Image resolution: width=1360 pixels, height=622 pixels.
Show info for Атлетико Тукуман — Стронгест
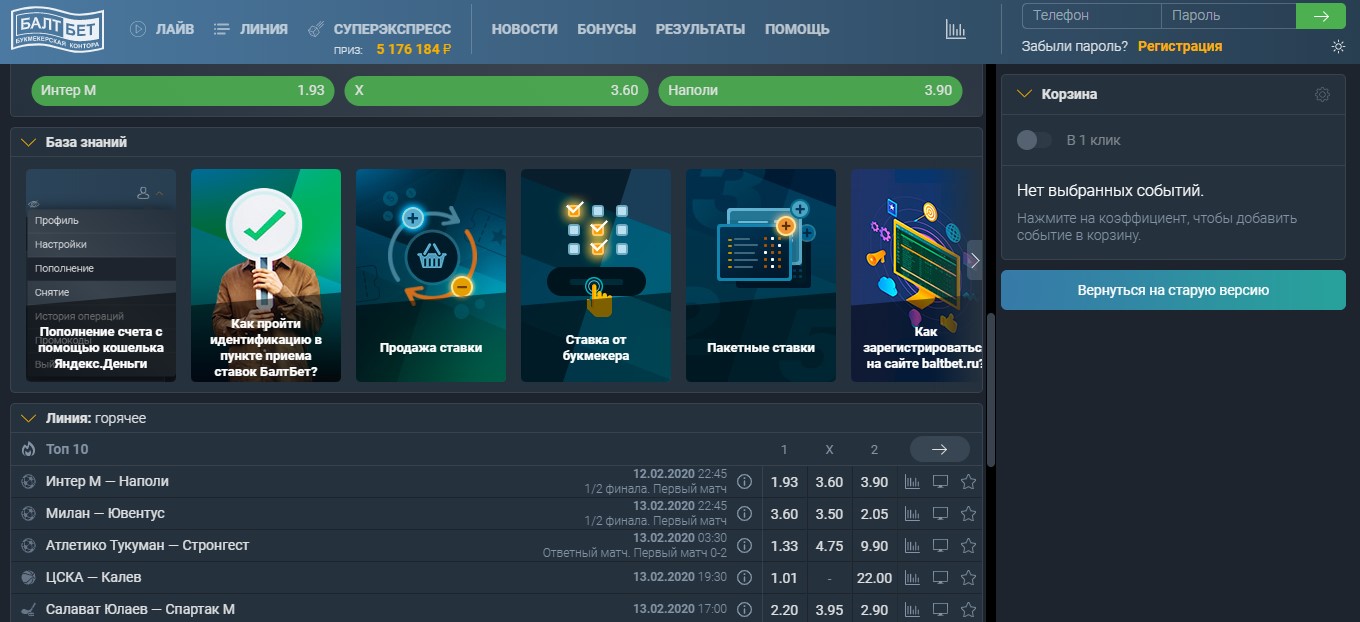coord(744,546)
